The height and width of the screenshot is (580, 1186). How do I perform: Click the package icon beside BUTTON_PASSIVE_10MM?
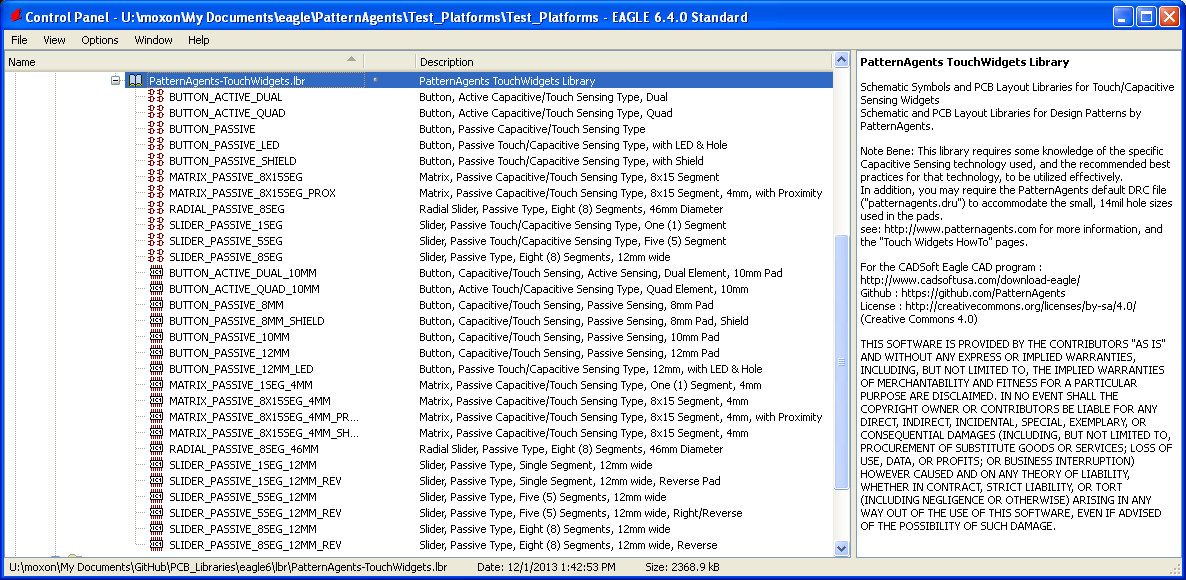[156, 337]
